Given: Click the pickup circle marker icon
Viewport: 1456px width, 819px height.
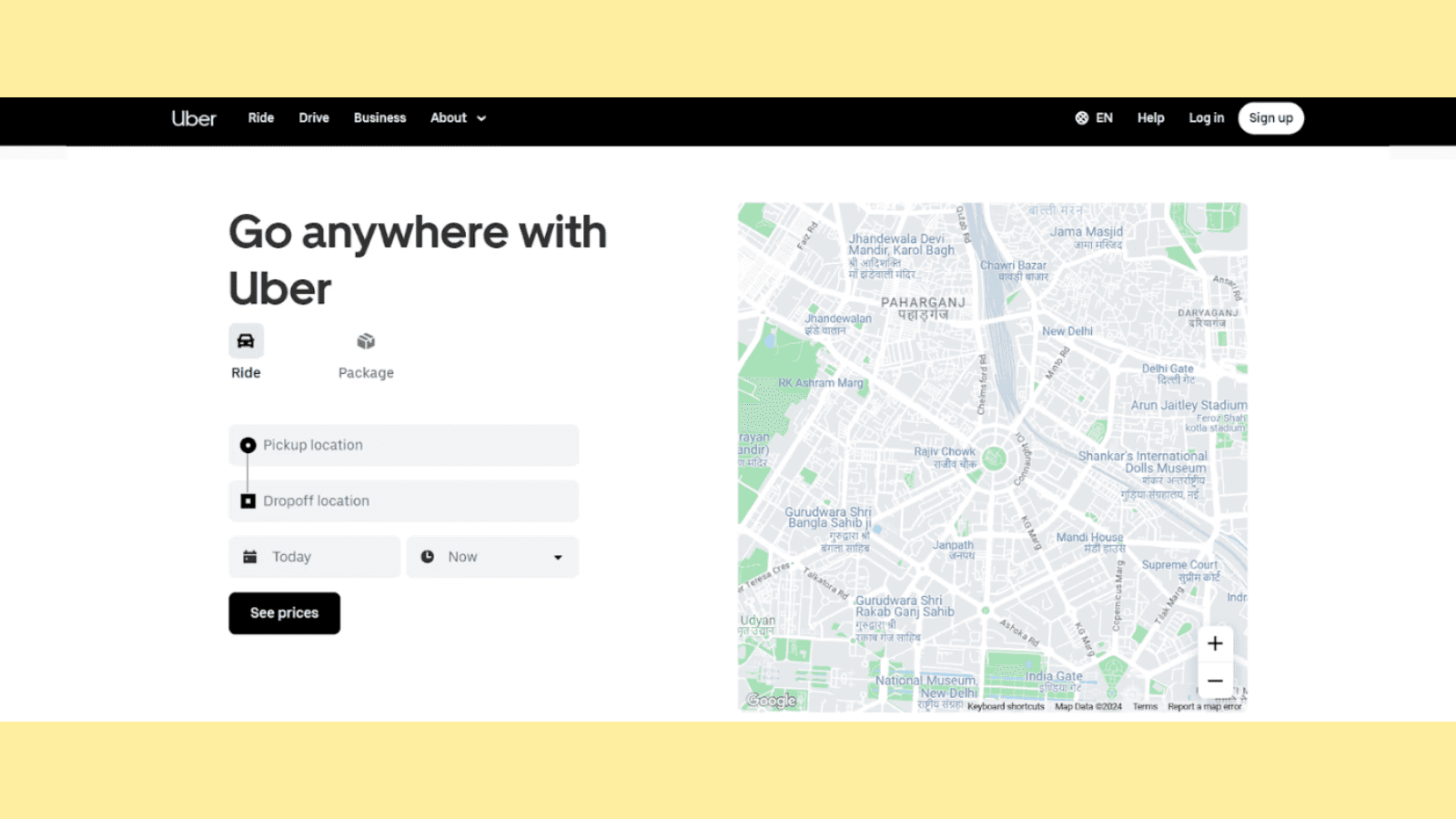Looking at the screenshot, I should pyautogui.click(x=248, y=445).
